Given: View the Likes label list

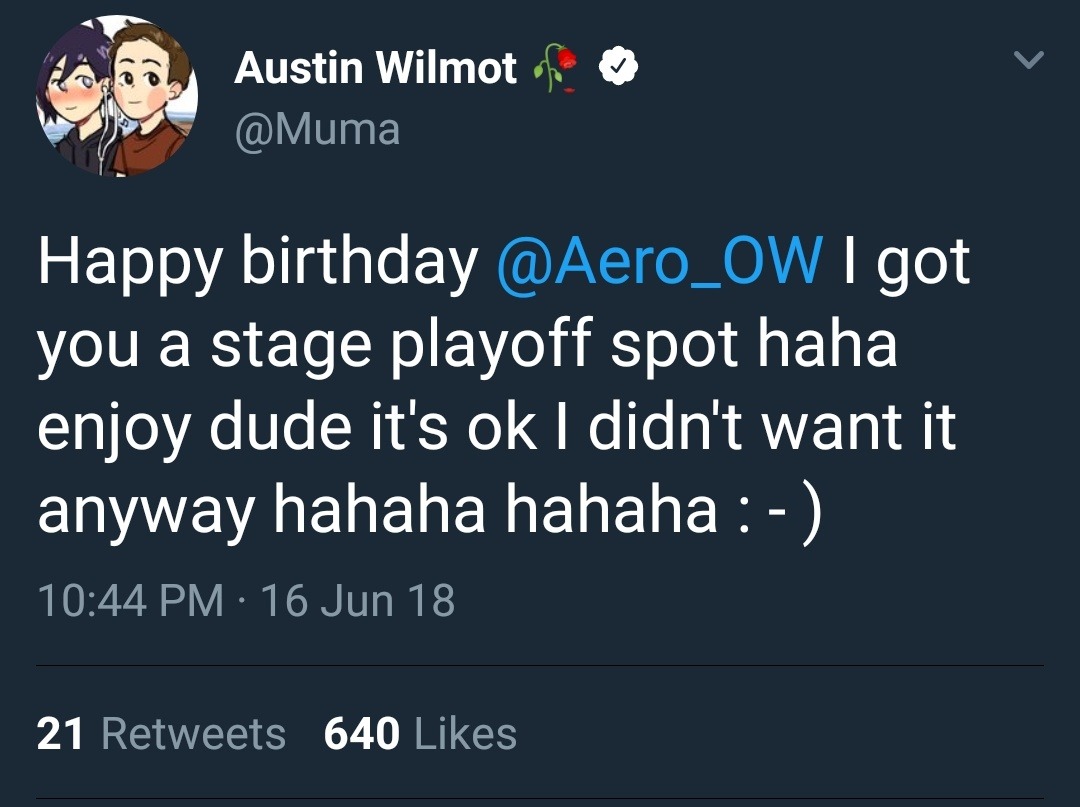Looking at the screenshot, I should [x=465, y=735].
